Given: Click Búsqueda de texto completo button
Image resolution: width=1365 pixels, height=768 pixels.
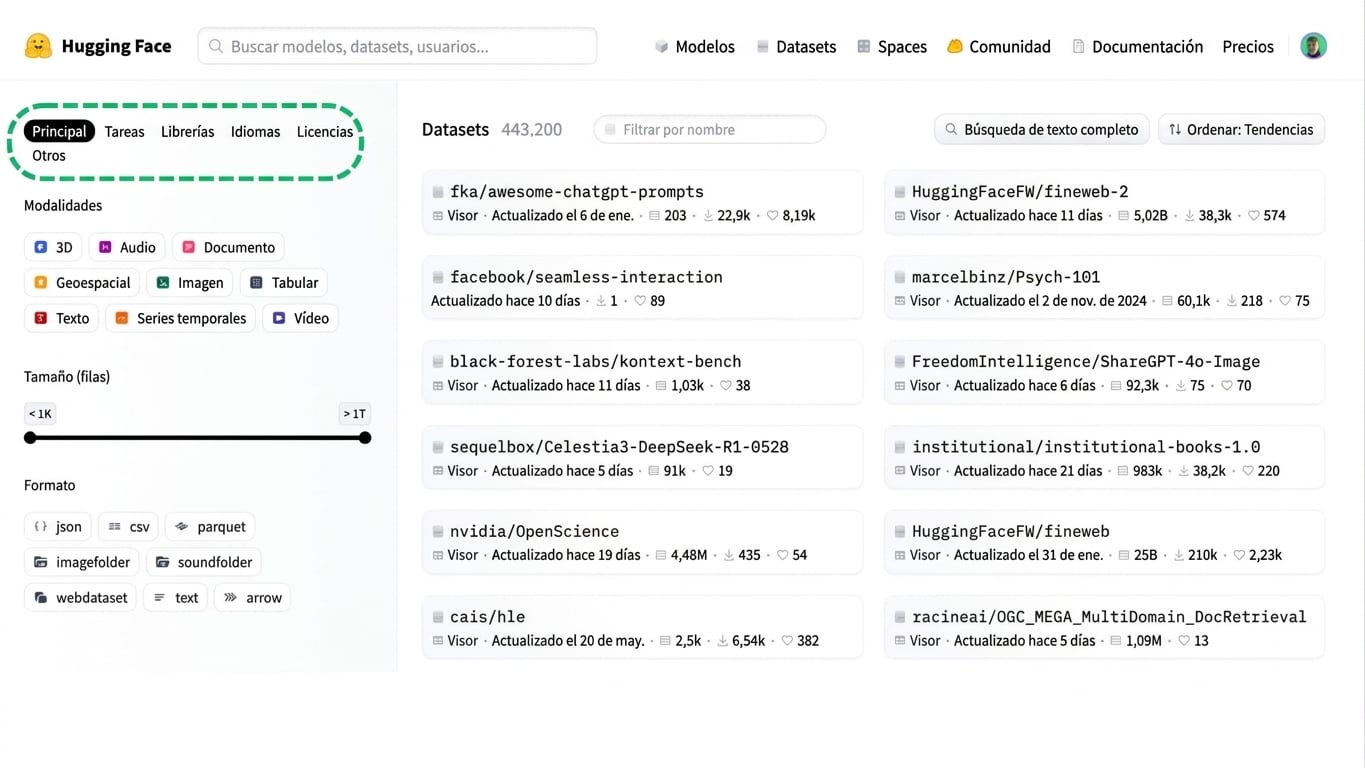Looking at the screenshot, I should [x=1041, y=129].
